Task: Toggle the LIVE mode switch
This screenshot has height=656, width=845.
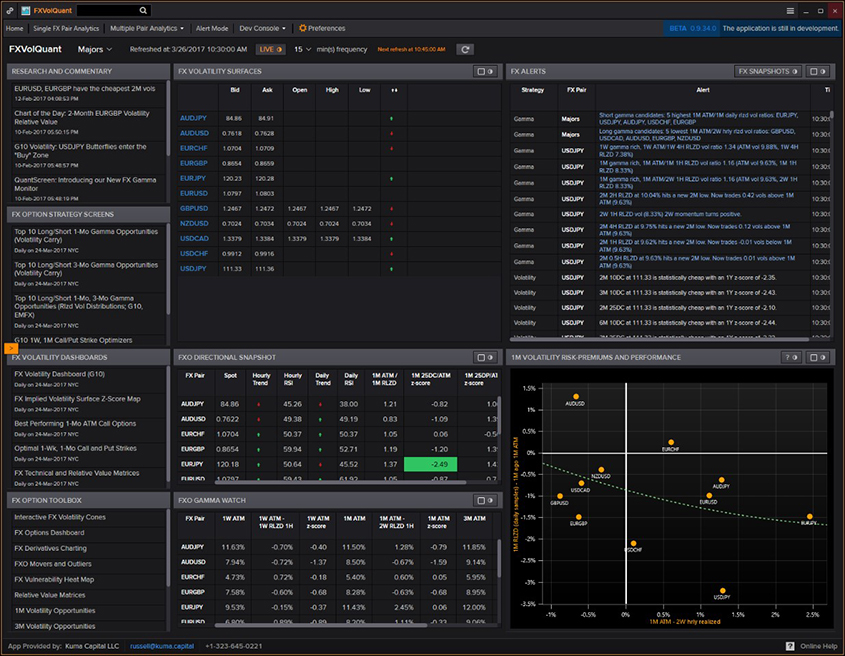Action: [x=270, y=49]
